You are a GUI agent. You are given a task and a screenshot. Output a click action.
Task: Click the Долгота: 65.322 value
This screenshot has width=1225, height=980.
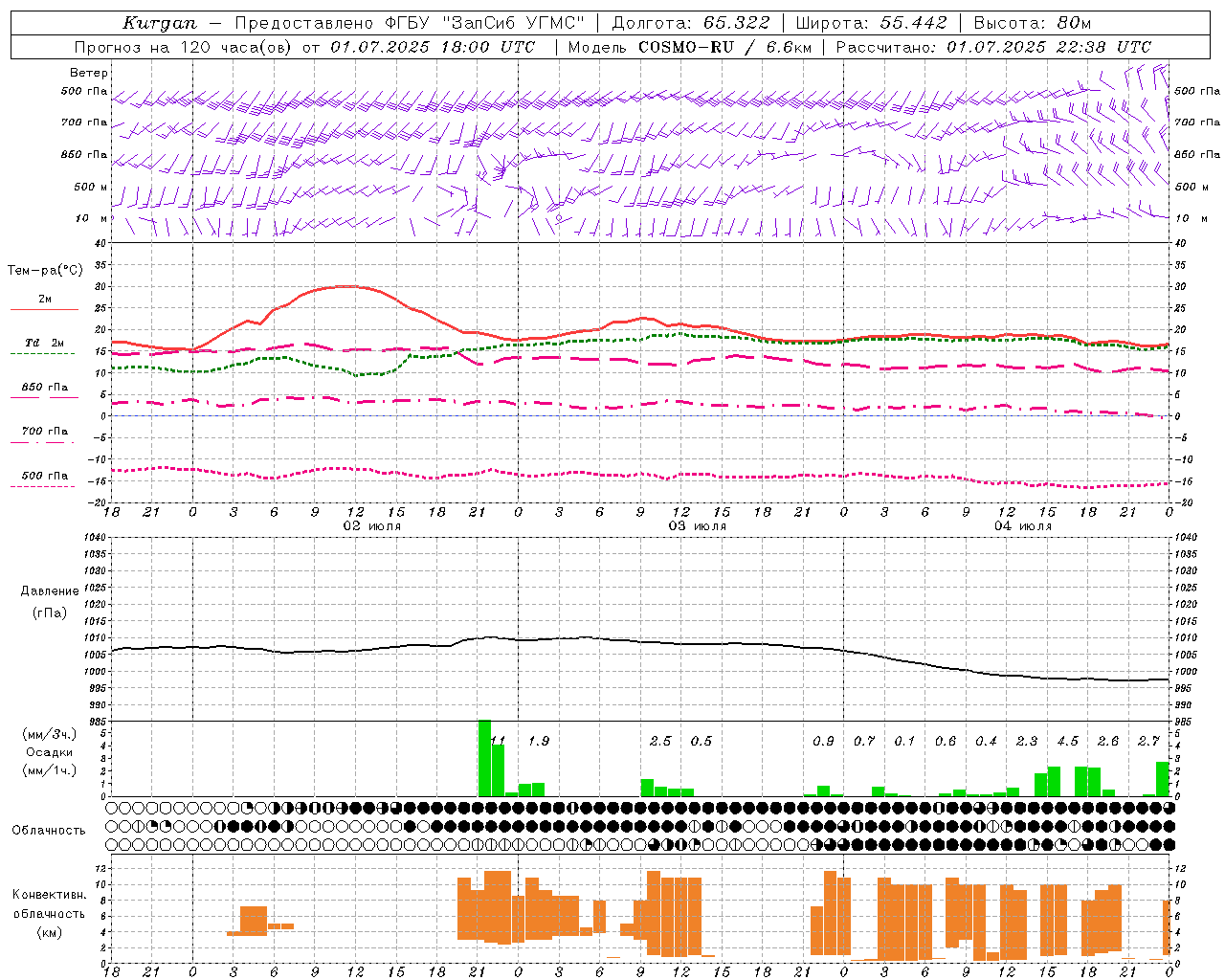pos(690,23)
